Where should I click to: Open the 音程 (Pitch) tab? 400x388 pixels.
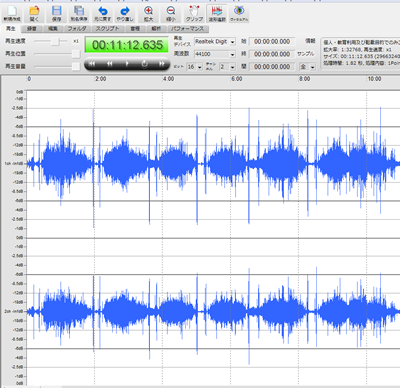pyautogui.click(x=135, y=29)
